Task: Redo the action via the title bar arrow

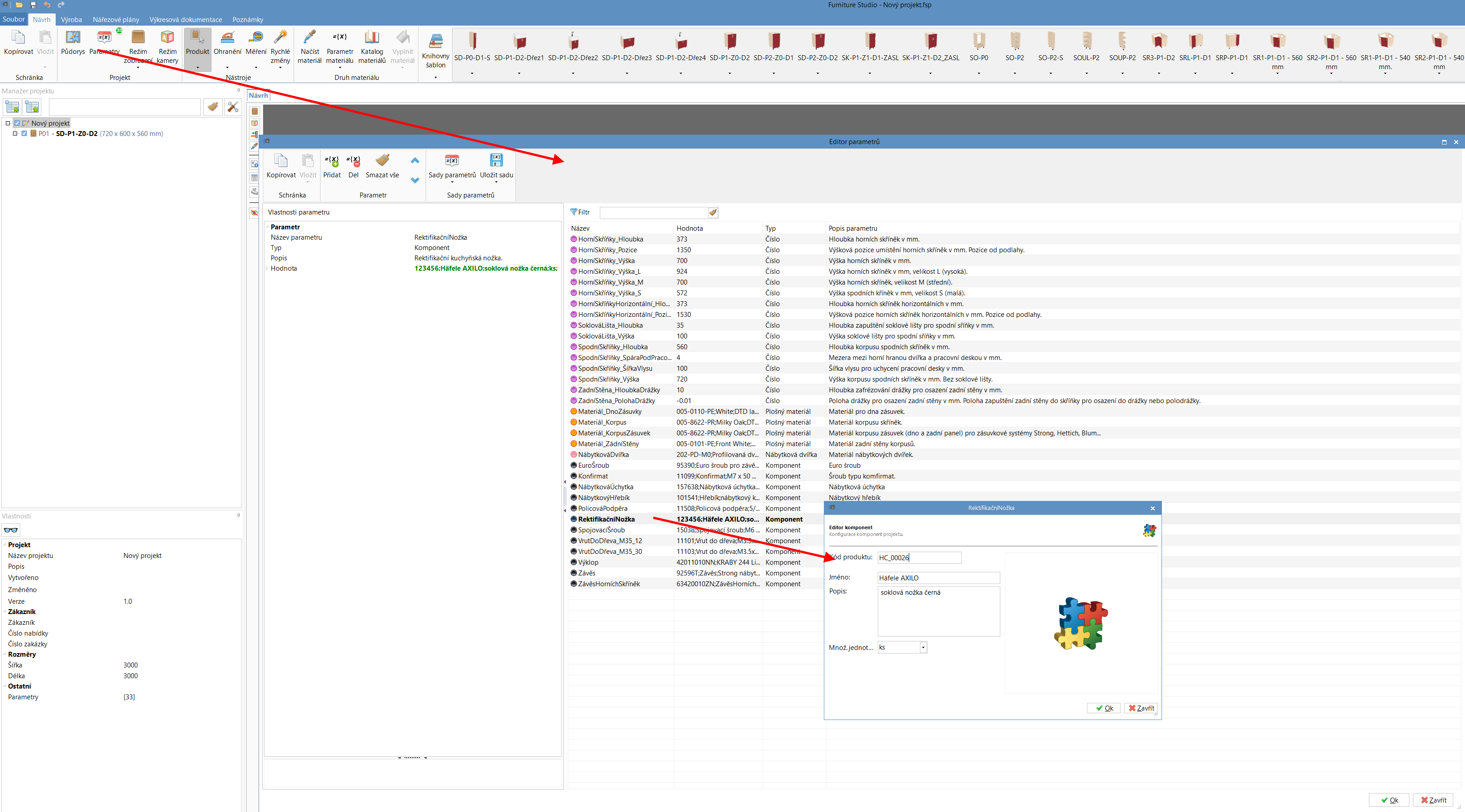Action: (61, 5)
